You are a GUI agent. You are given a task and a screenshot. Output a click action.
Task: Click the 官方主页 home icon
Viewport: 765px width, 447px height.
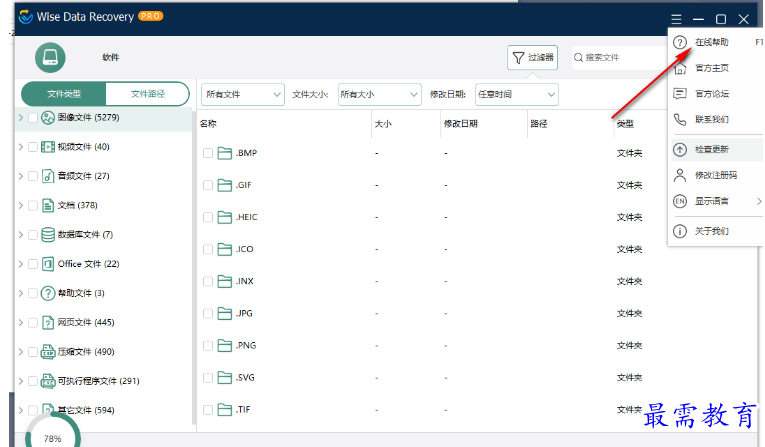tap(680, 68)
